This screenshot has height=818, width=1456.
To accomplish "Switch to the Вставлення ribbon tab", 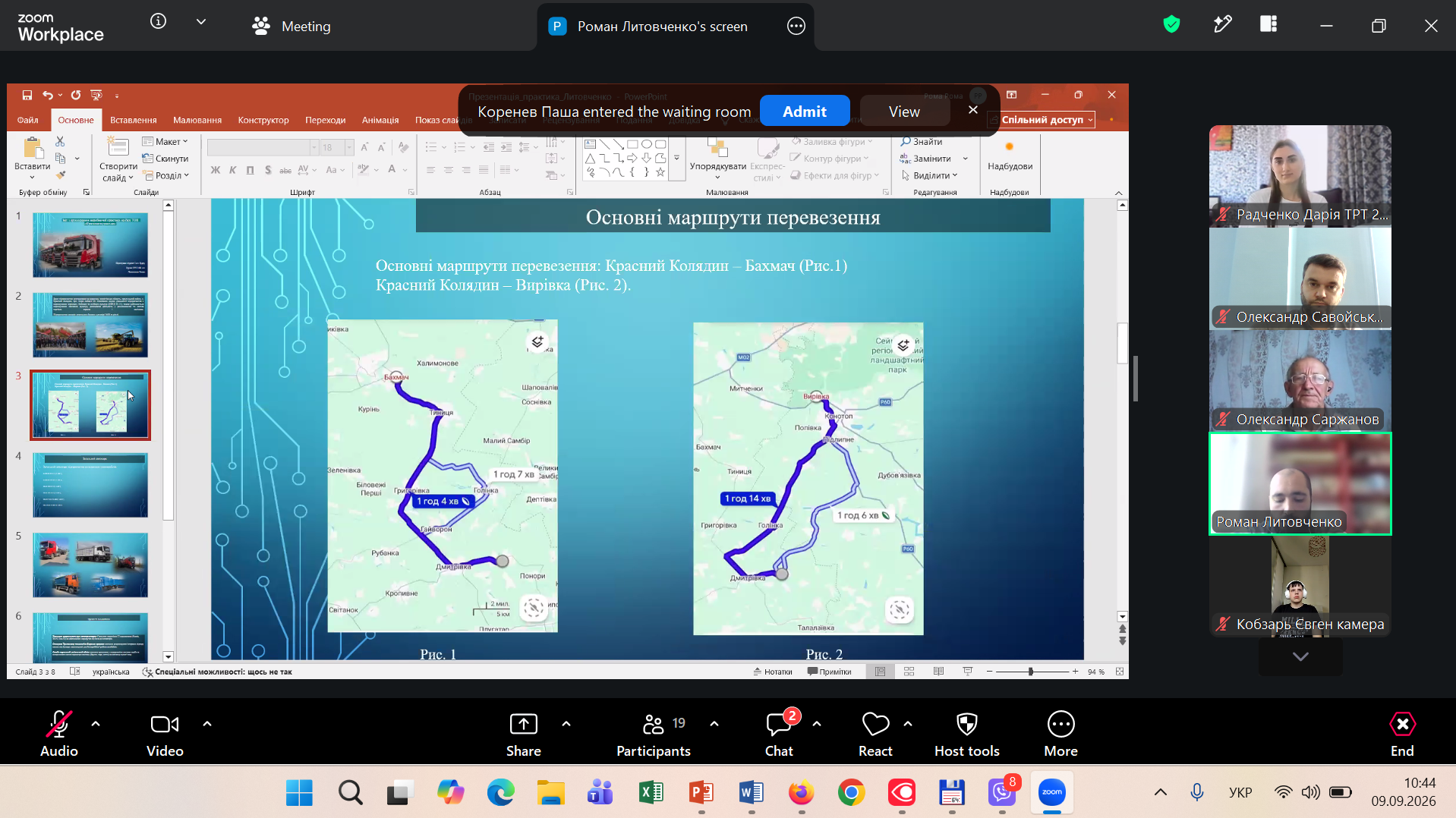I will point(134,120).
